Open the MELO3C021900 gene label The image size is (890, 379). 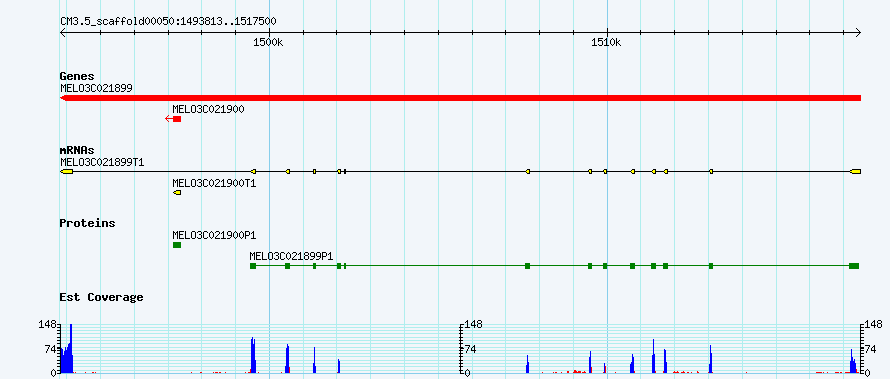pyautogui.click(x=208, y=110)
